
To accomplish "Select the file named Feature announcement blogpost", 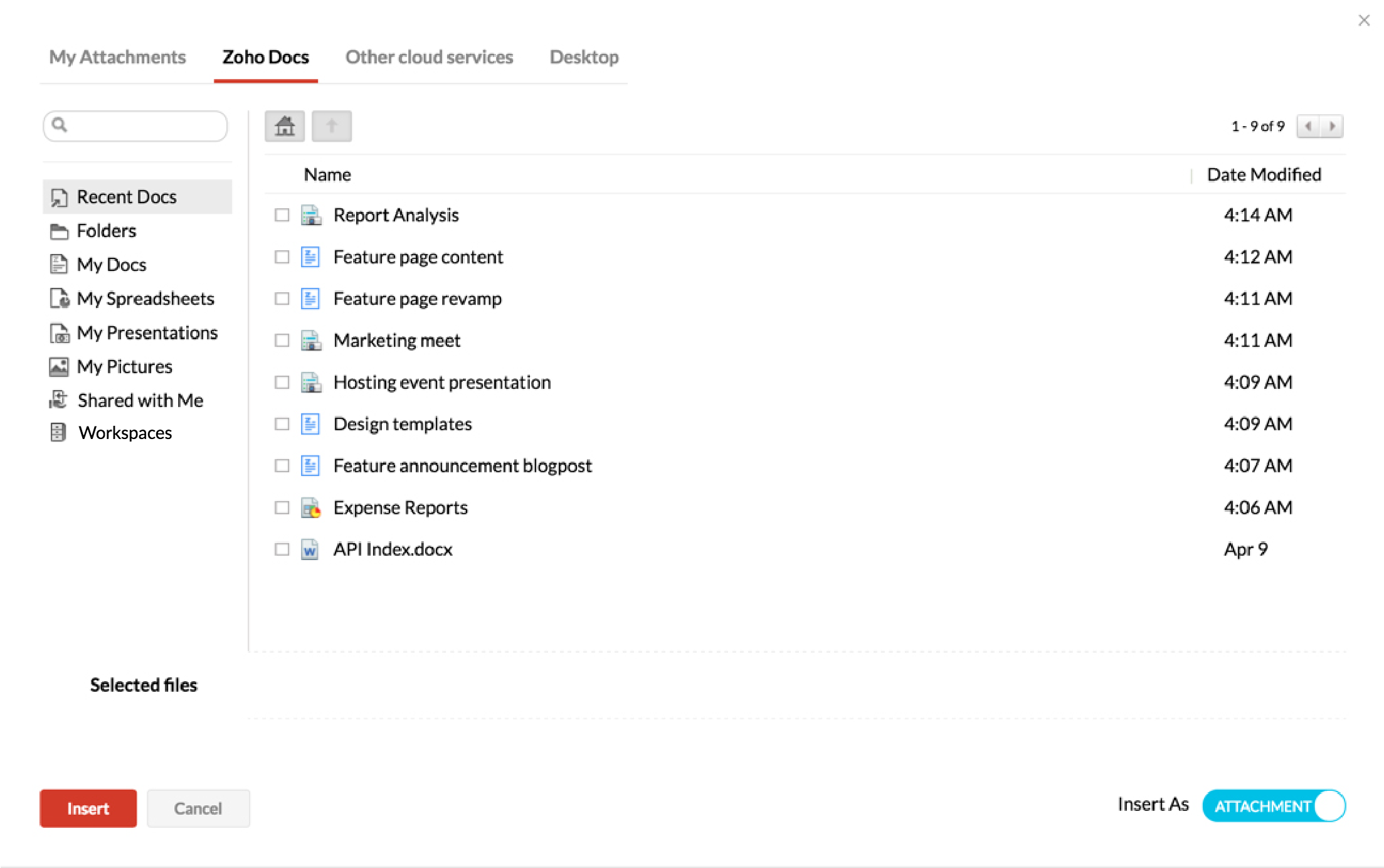I will tap(463, 466).
